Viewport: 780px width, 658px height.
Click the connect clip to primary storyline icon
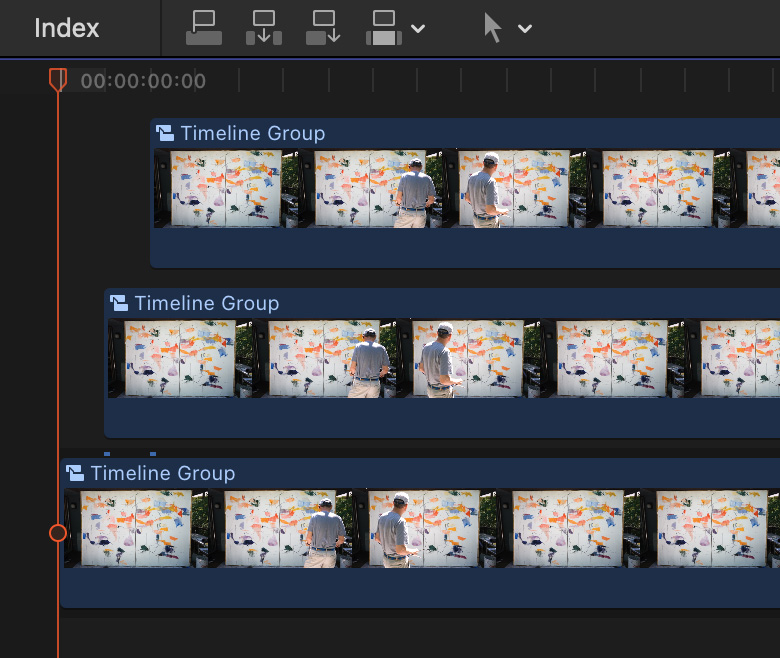(x=204, y=28)
